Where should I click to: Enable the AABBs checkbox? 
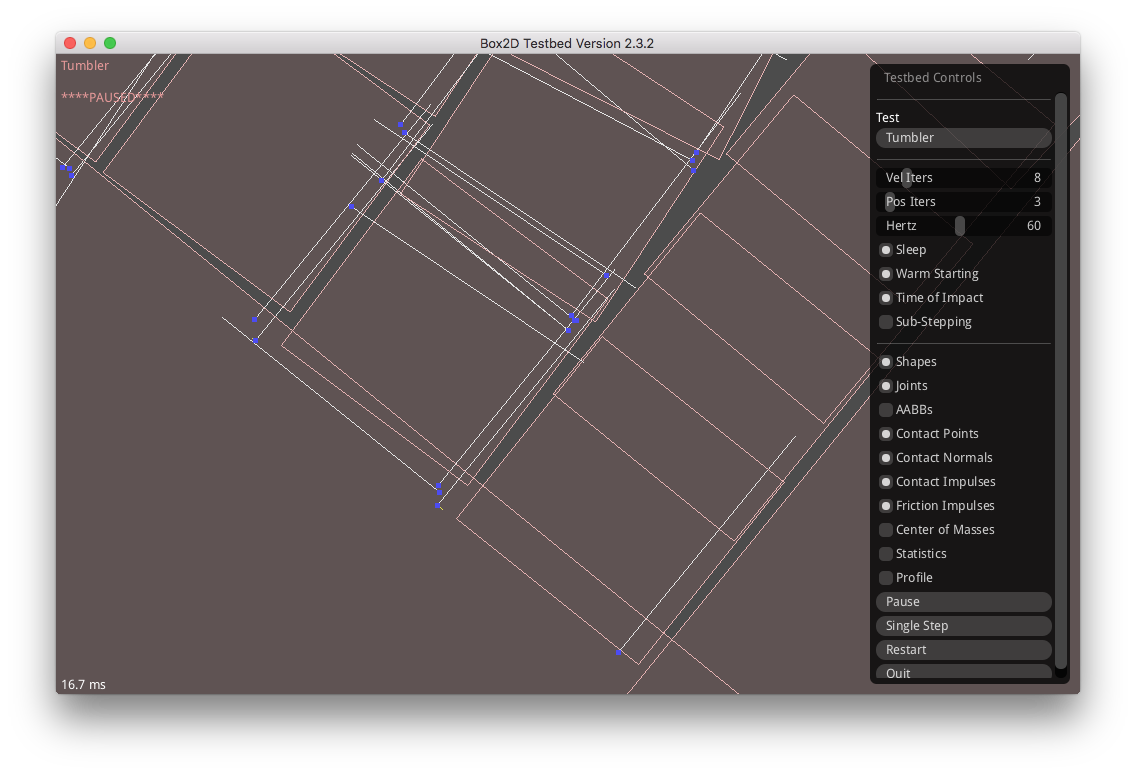pyautogui.click(x=886, y=409)
